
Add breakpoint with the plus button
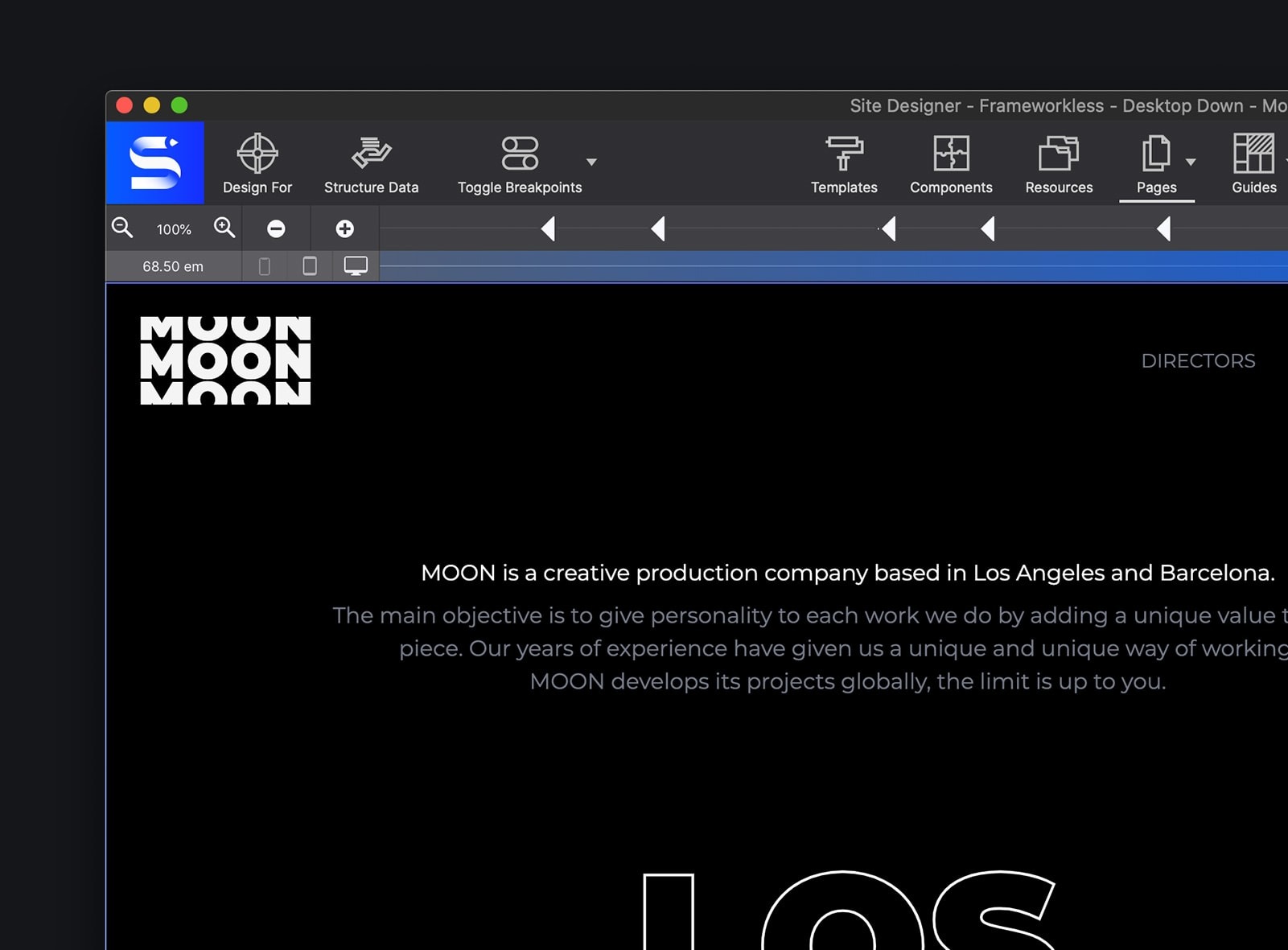click(x=344, y=229)
